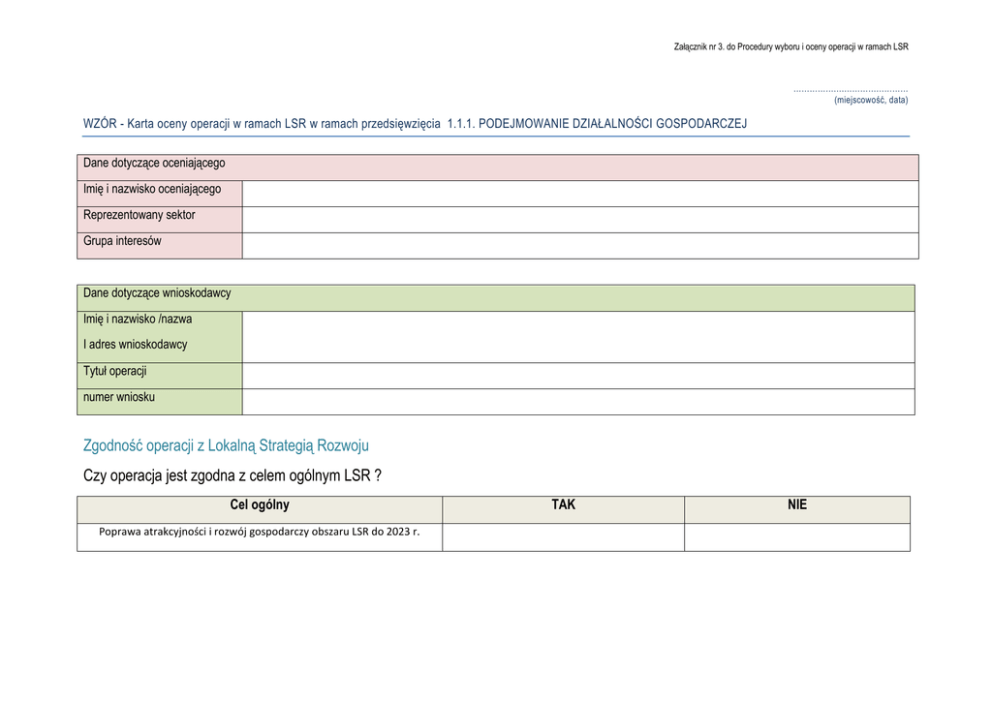The height and width of the screenshot is (702, 992).
Task: Click the Poprawa atrakcyjności goal text cell
Action: click(259, 532)
